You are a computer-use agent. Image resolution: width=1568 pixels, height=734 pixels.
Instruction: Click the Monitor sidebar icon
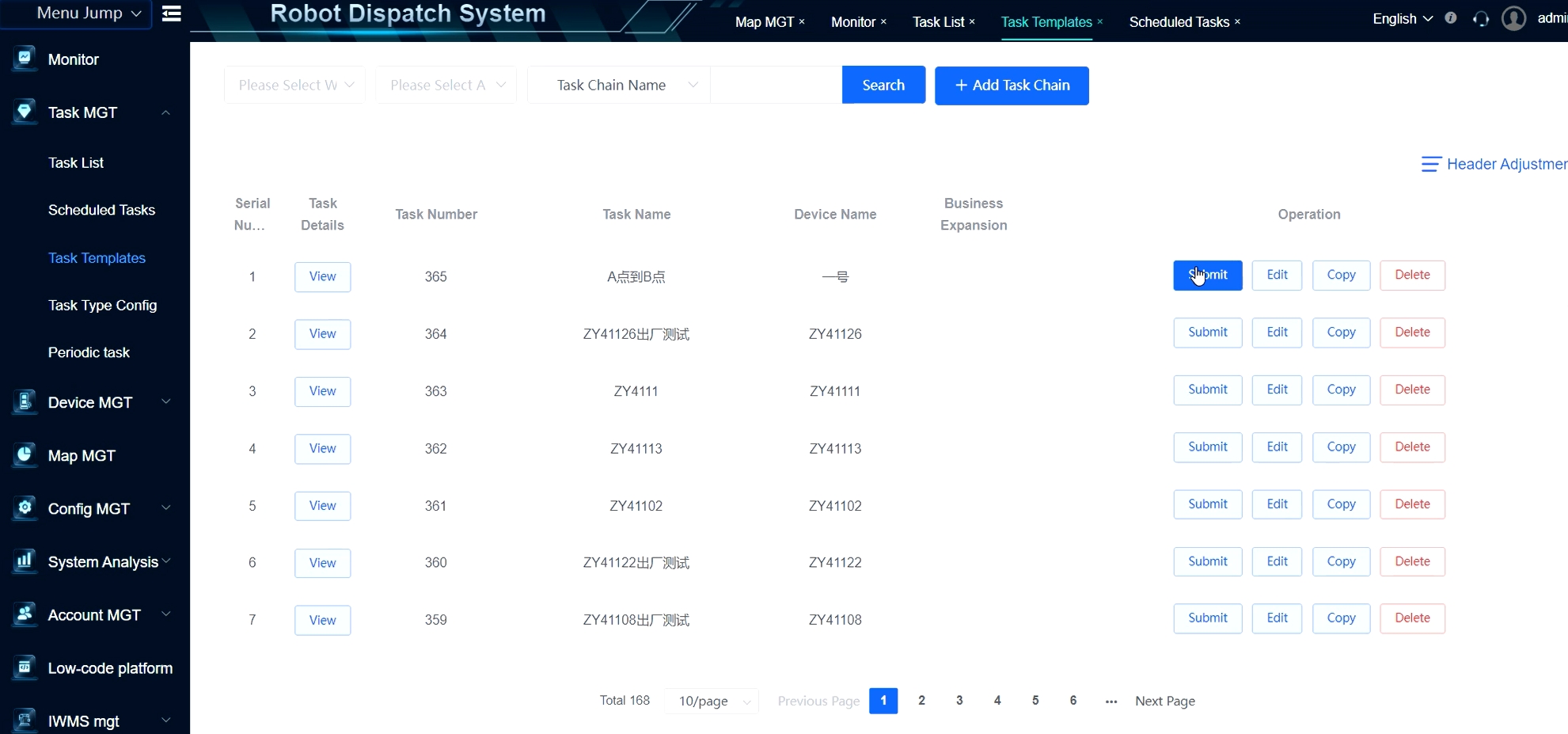click(x=25, y=59)
